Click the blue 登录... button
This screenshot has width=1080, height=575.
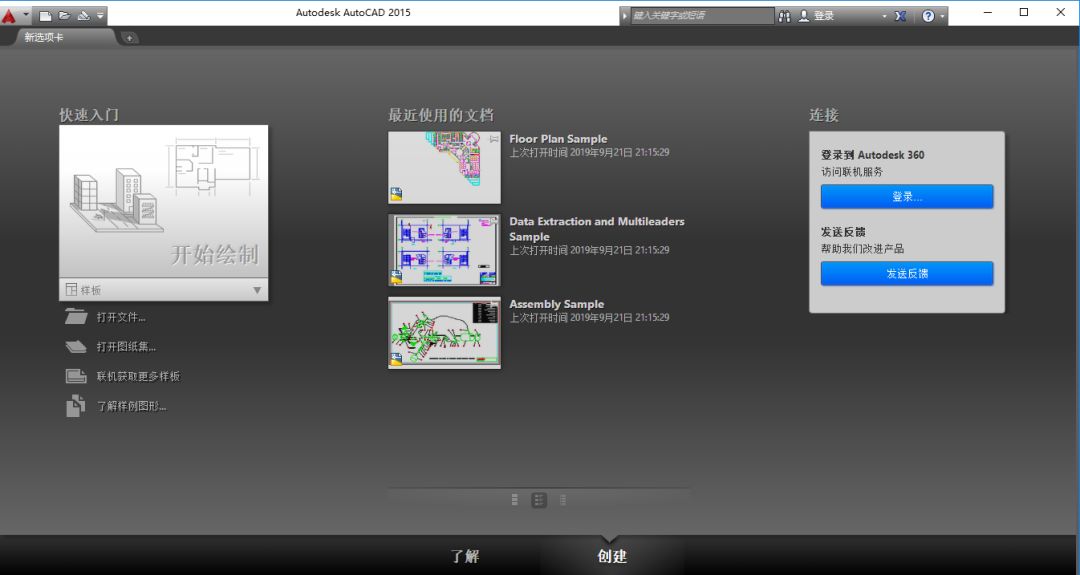(906, 196)
